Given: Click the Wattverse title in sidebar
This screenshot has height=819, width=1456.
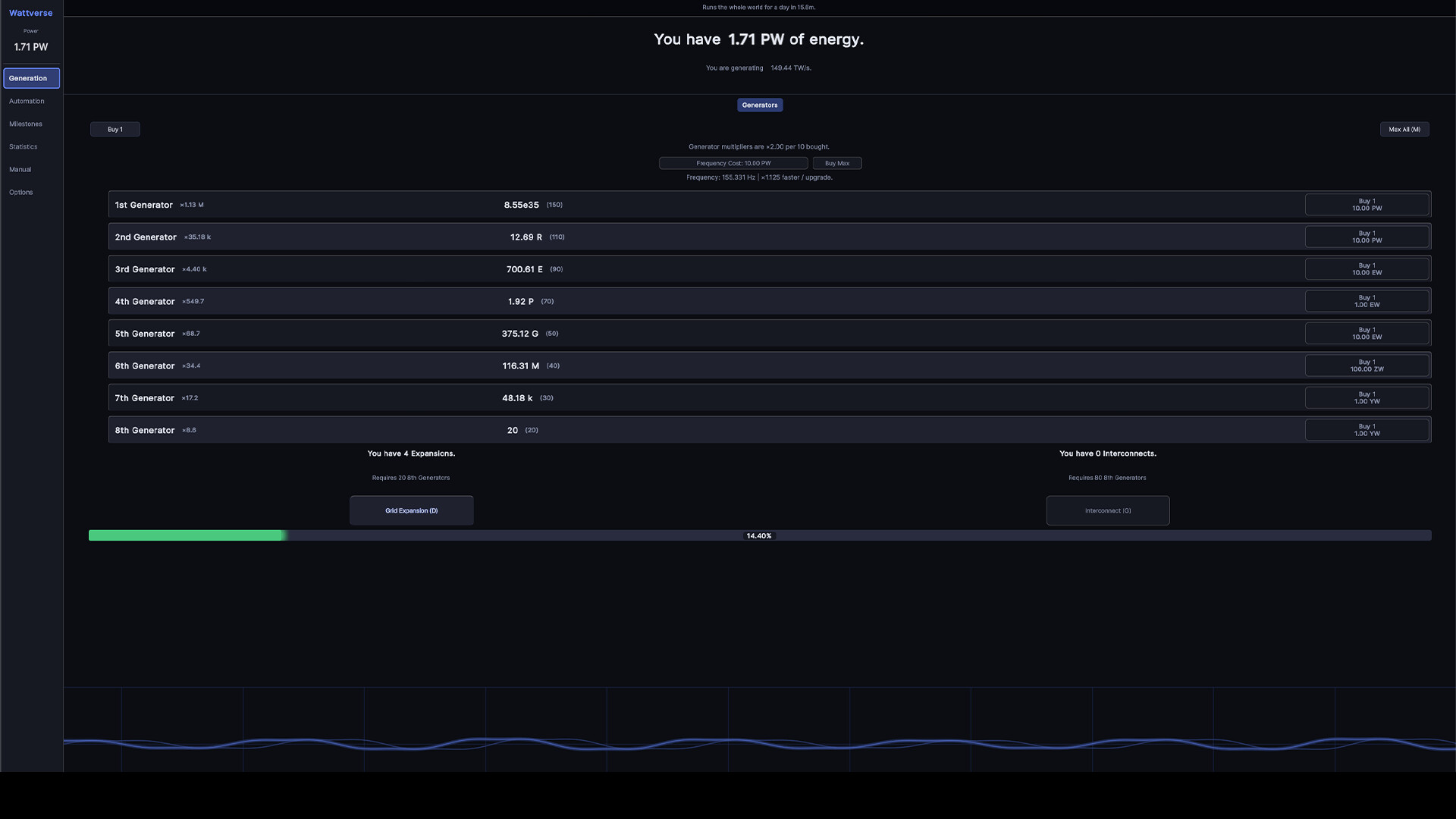Looking at the screenshot, I should click(31, 14).
